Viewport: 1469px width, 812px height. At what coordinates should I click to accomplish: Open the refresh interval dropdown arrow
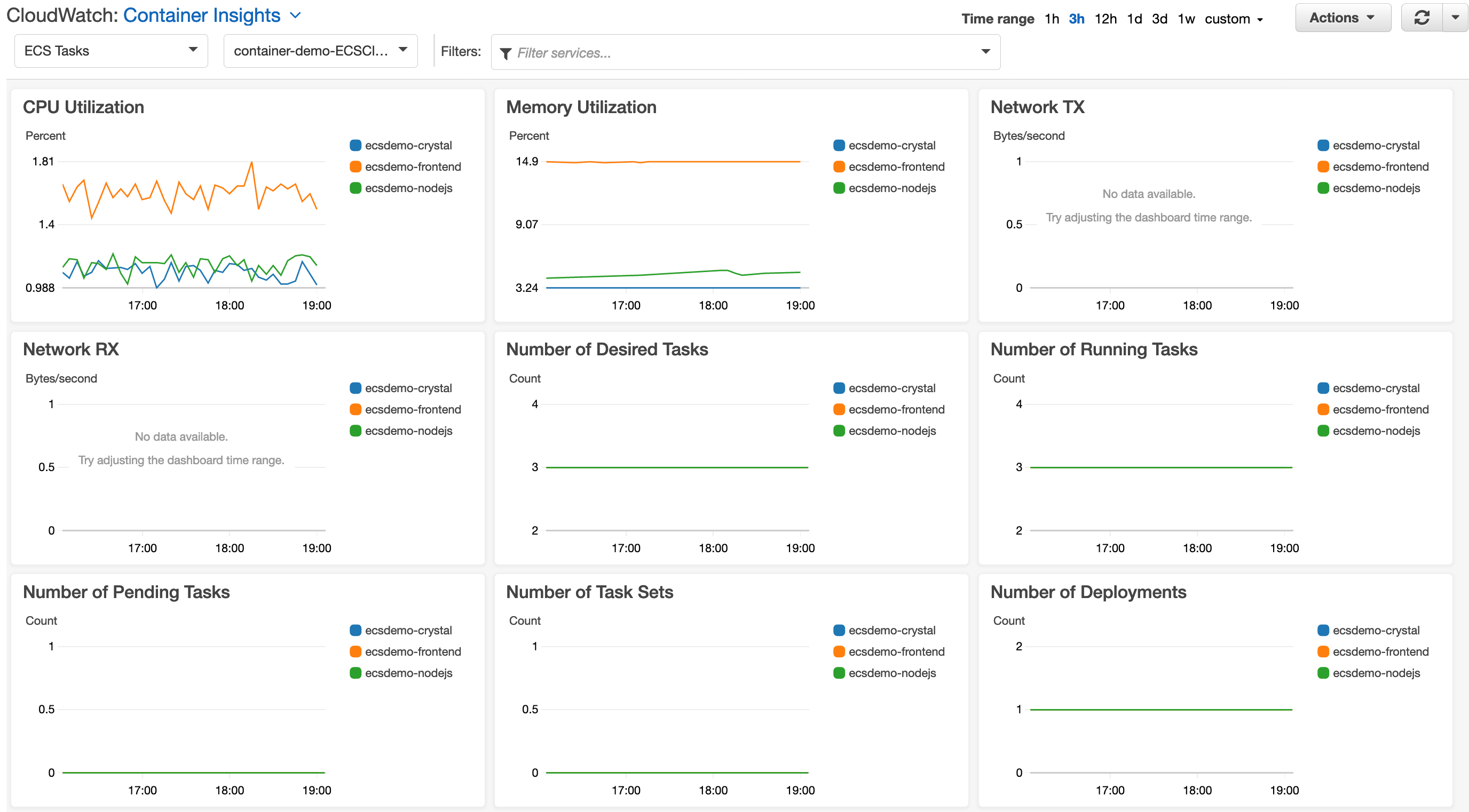pyautogui.click(x=1455, y=18)
